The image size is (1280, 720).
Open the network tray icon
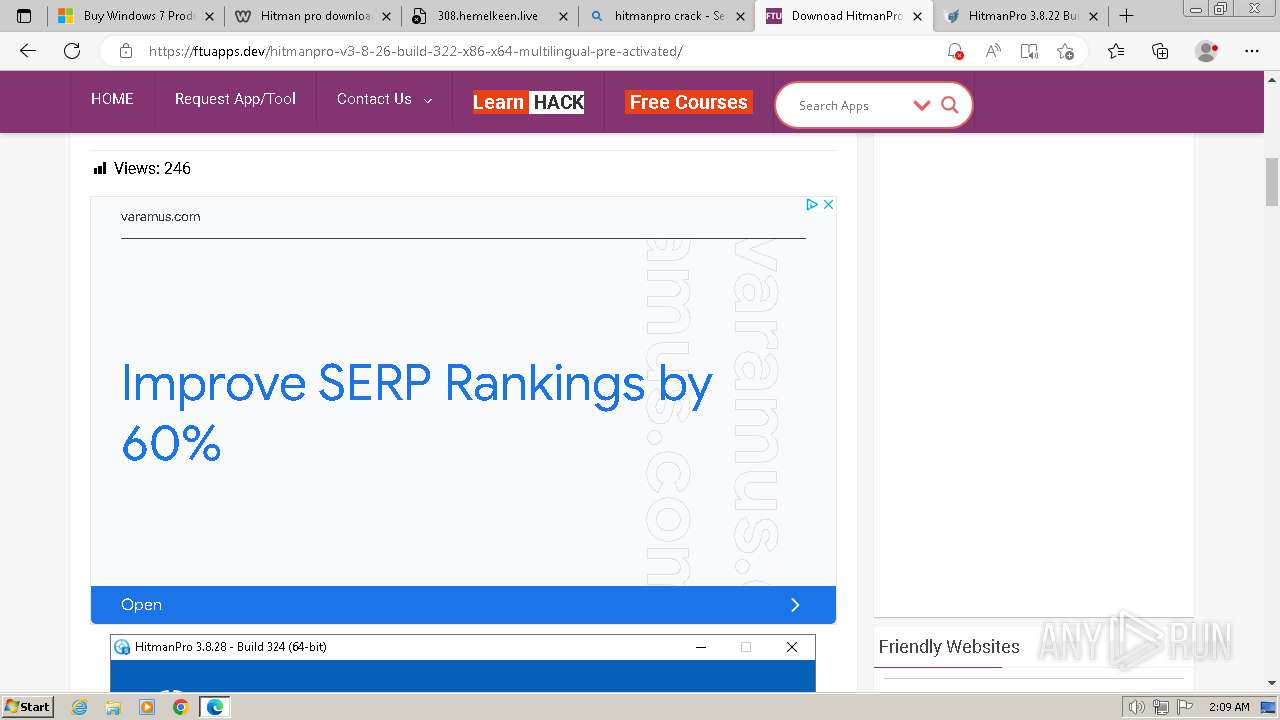[x=1161, y=707]
